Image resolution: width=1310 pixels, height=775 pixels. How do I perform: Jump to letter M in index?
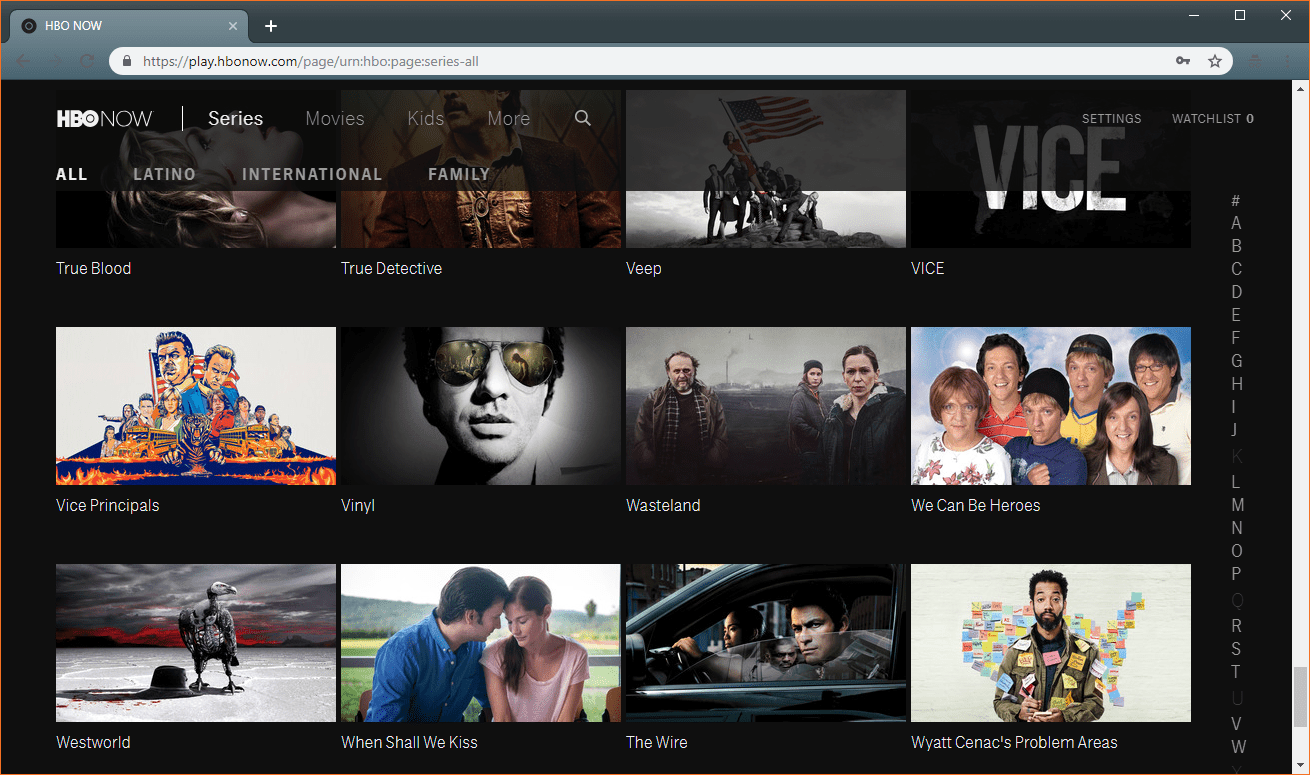click(1237, 505)
